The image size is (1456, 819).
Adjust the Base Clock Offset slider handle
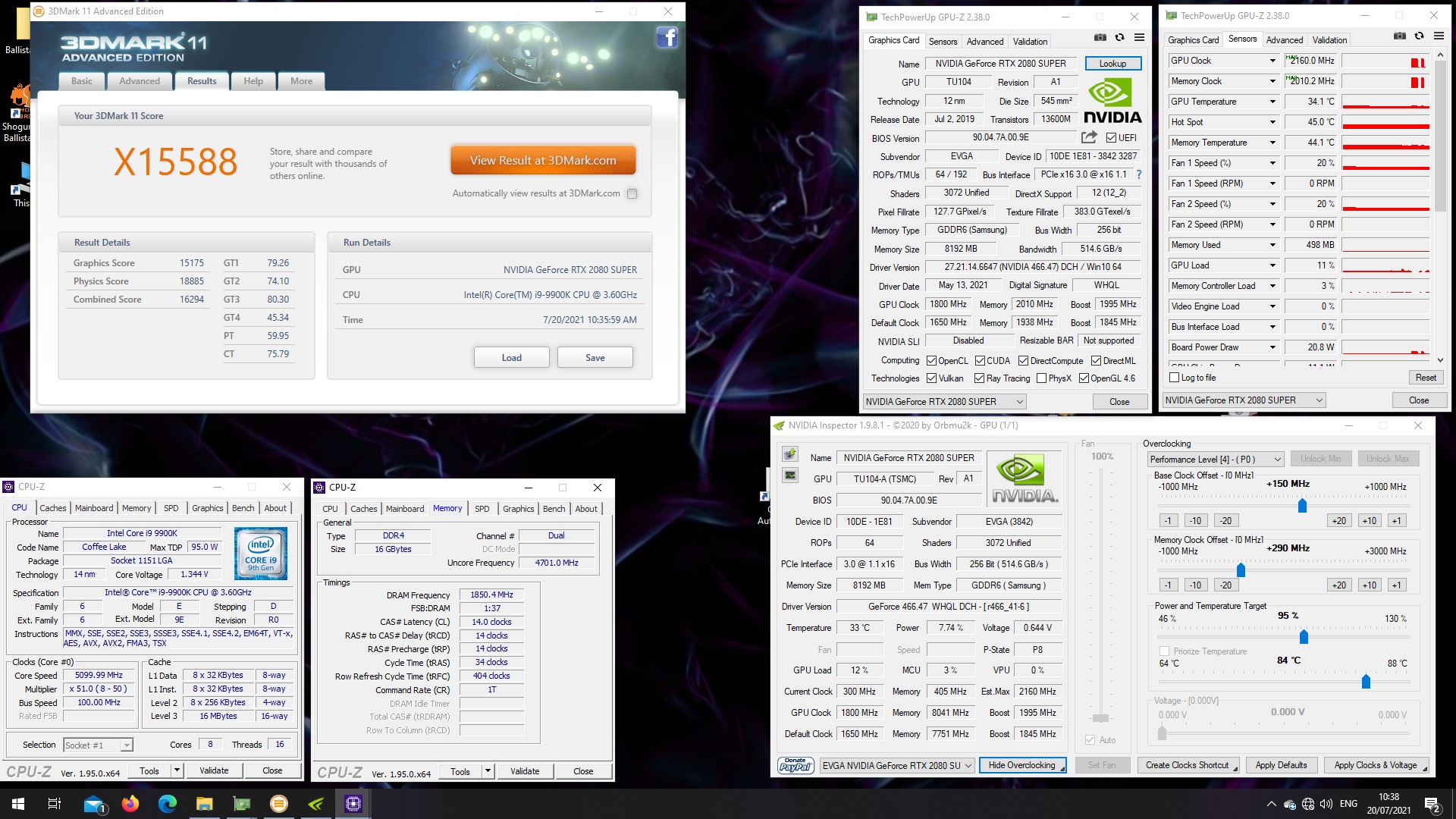pyautogui.click(x=1302, y=505)
